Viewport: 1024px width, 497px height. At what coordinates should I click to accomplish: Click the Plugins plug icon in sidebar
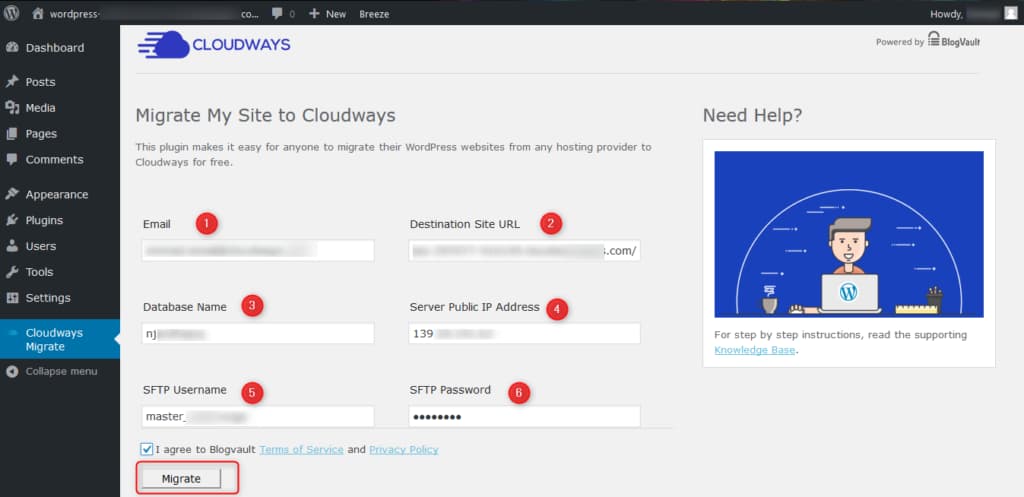pos(12,220)
